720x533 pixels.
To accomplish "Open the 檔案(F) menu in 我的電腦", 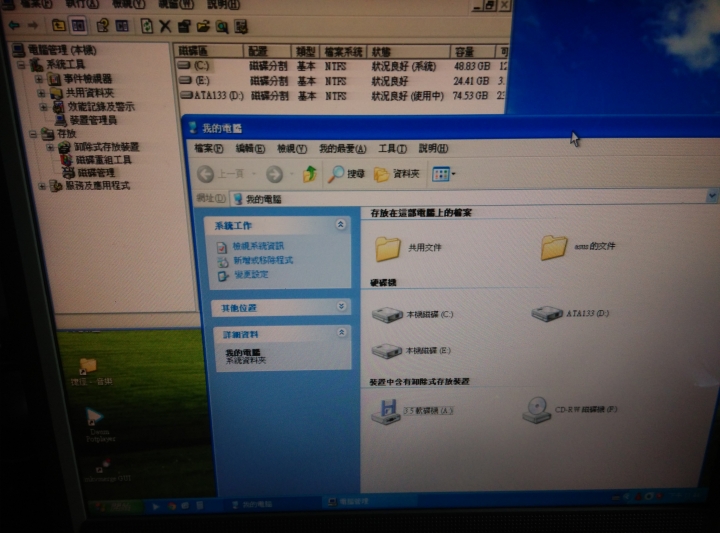I will pyautogui.click(x=208, y=148).
